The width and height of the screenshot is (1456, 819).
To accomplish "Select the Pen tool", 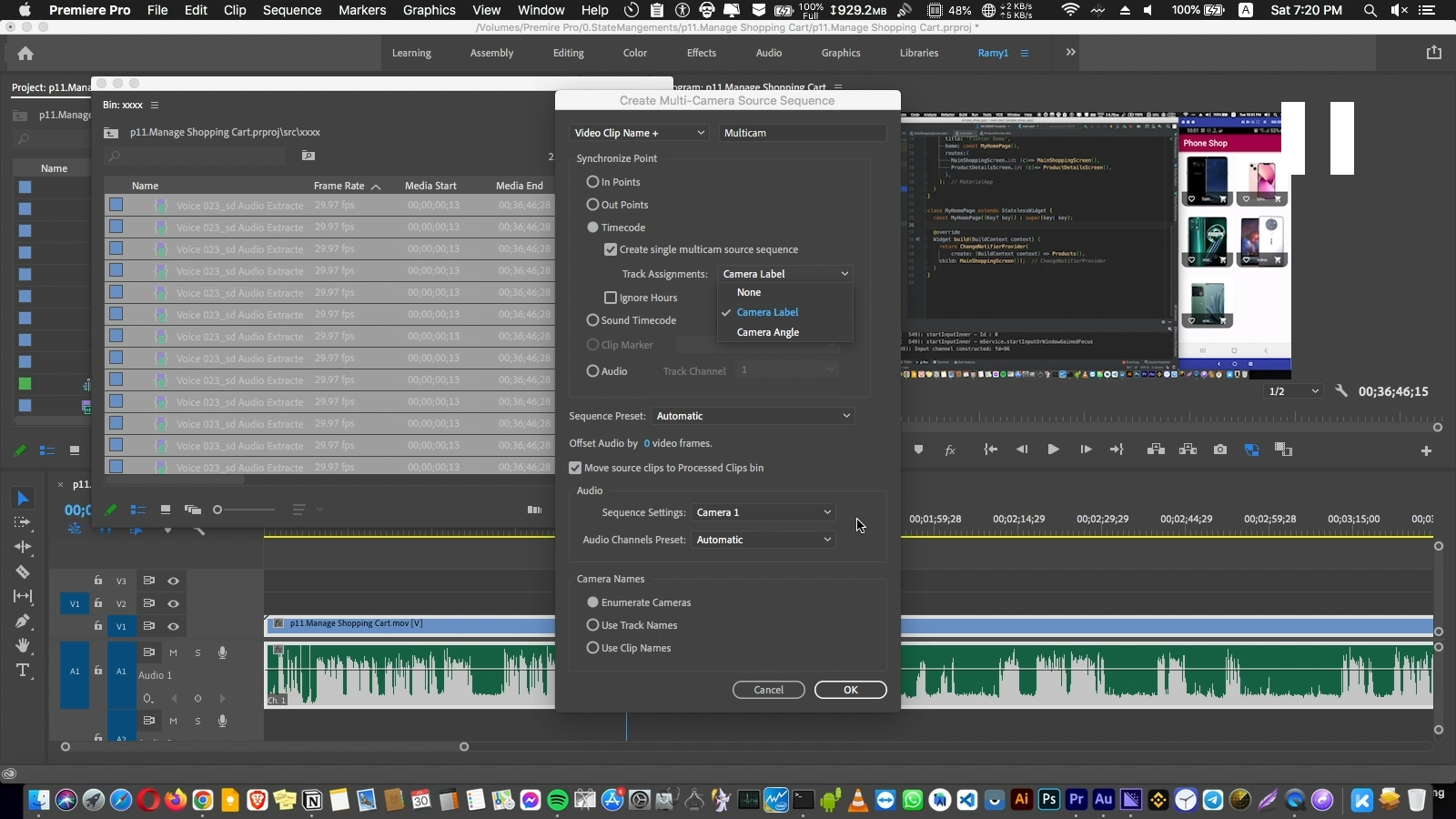I will [x=23, y=621].
